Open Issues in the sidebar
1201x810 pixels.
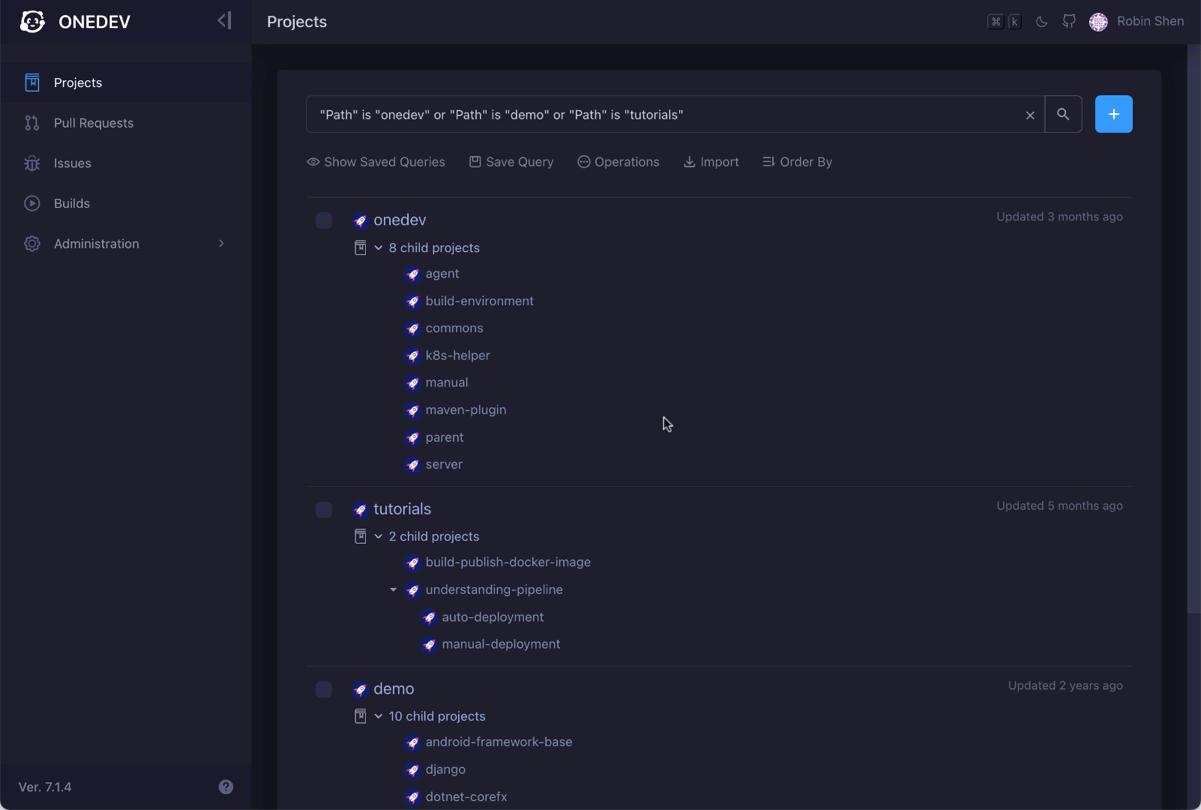pos(126,163)
